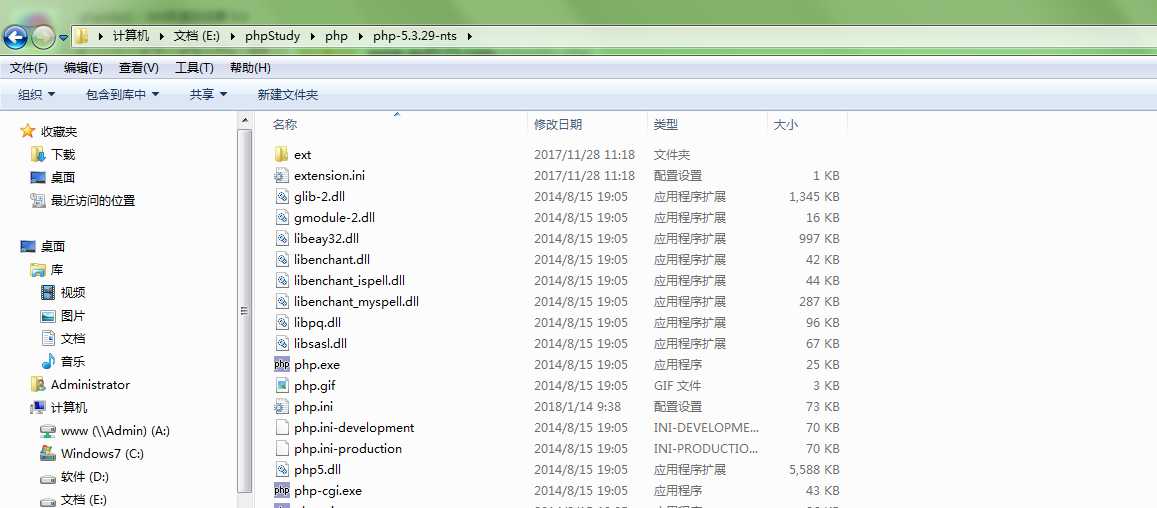
Task: Click the navigation pane vertical scrollbar
Action: pyautogui.click(x=244, y=309)
